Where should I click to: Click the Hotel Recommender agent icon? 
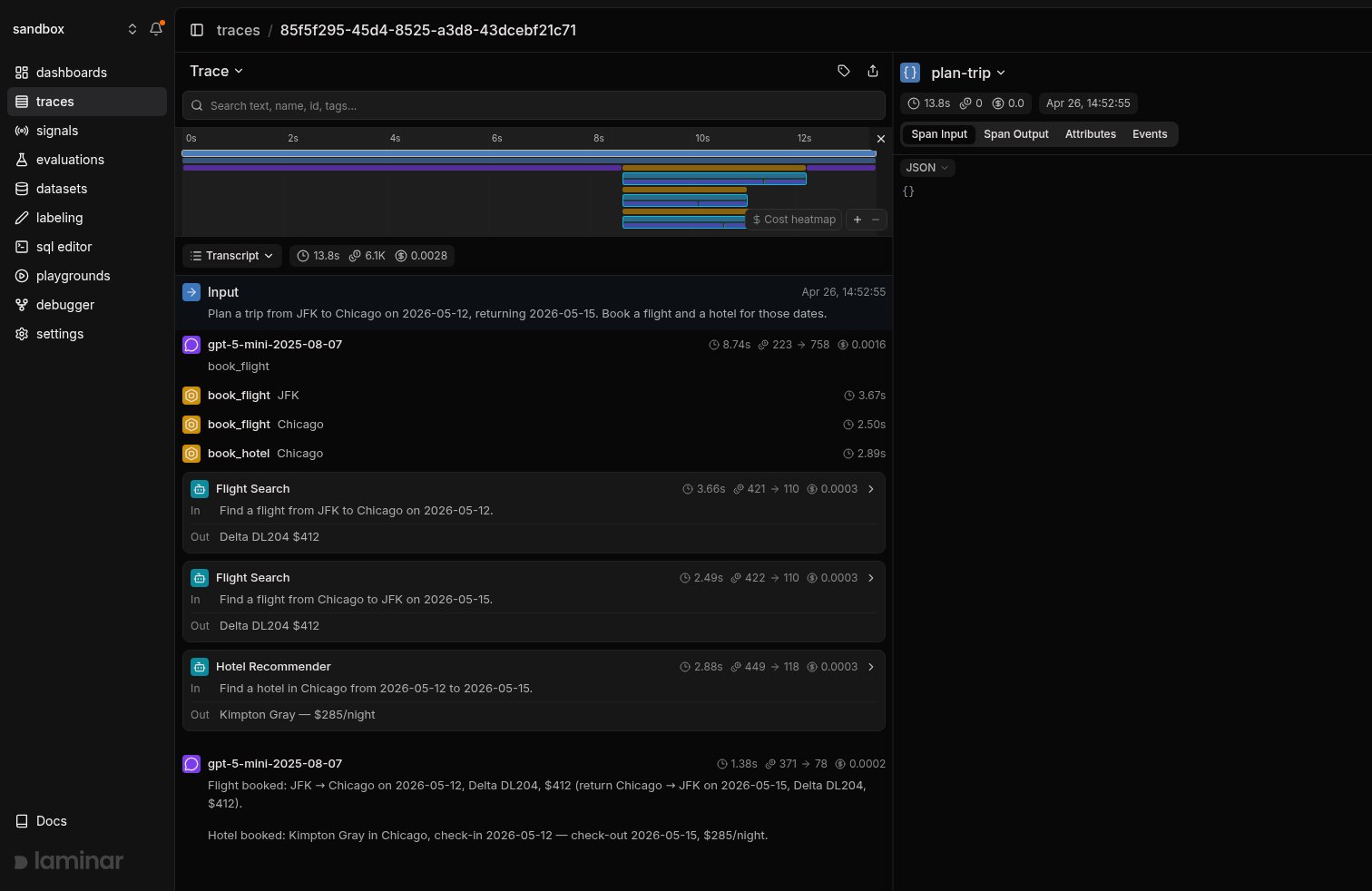click(200, 667)
